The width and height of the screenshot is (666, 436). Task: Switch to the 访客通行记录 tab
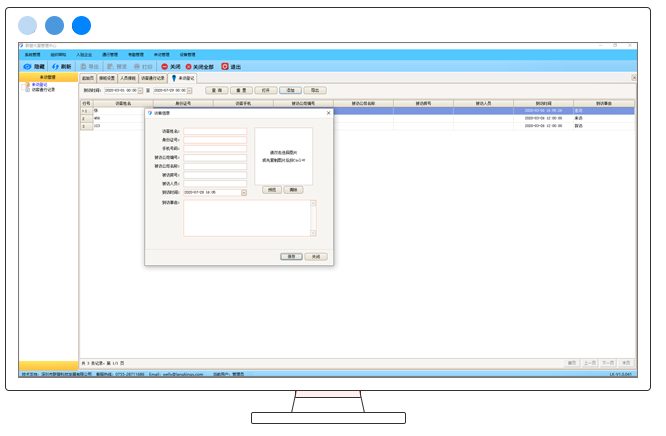153,77
